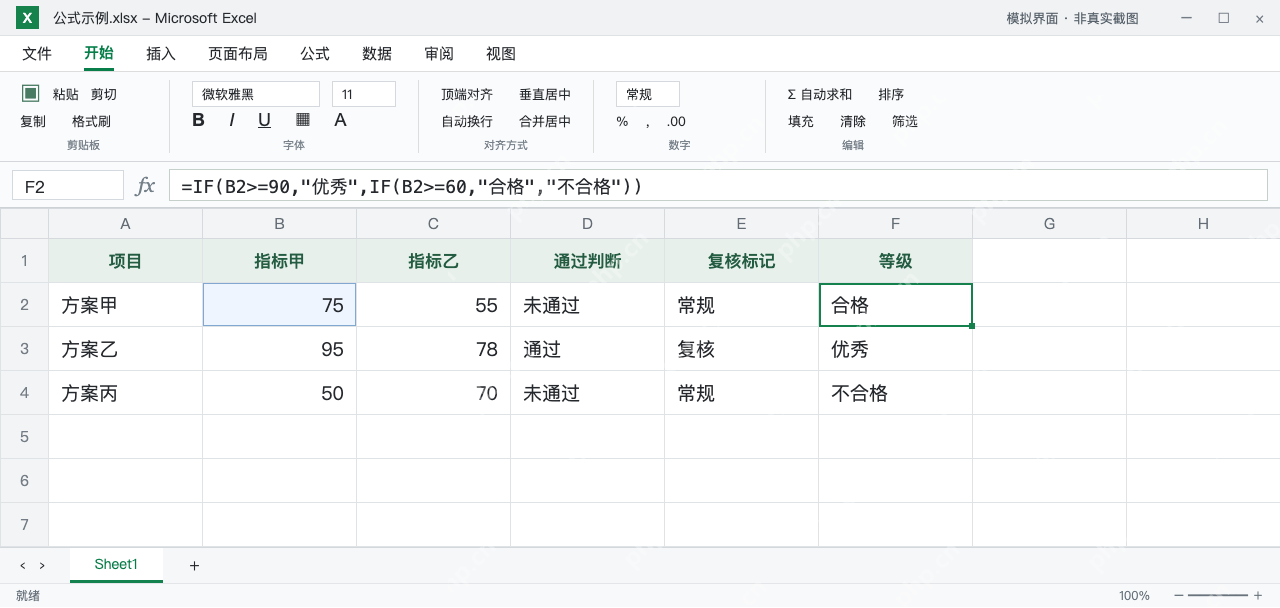Viewport: 1280px width, 608px height.
Task: Click 顶端对齐 alignment button
Action: point(467,94)
